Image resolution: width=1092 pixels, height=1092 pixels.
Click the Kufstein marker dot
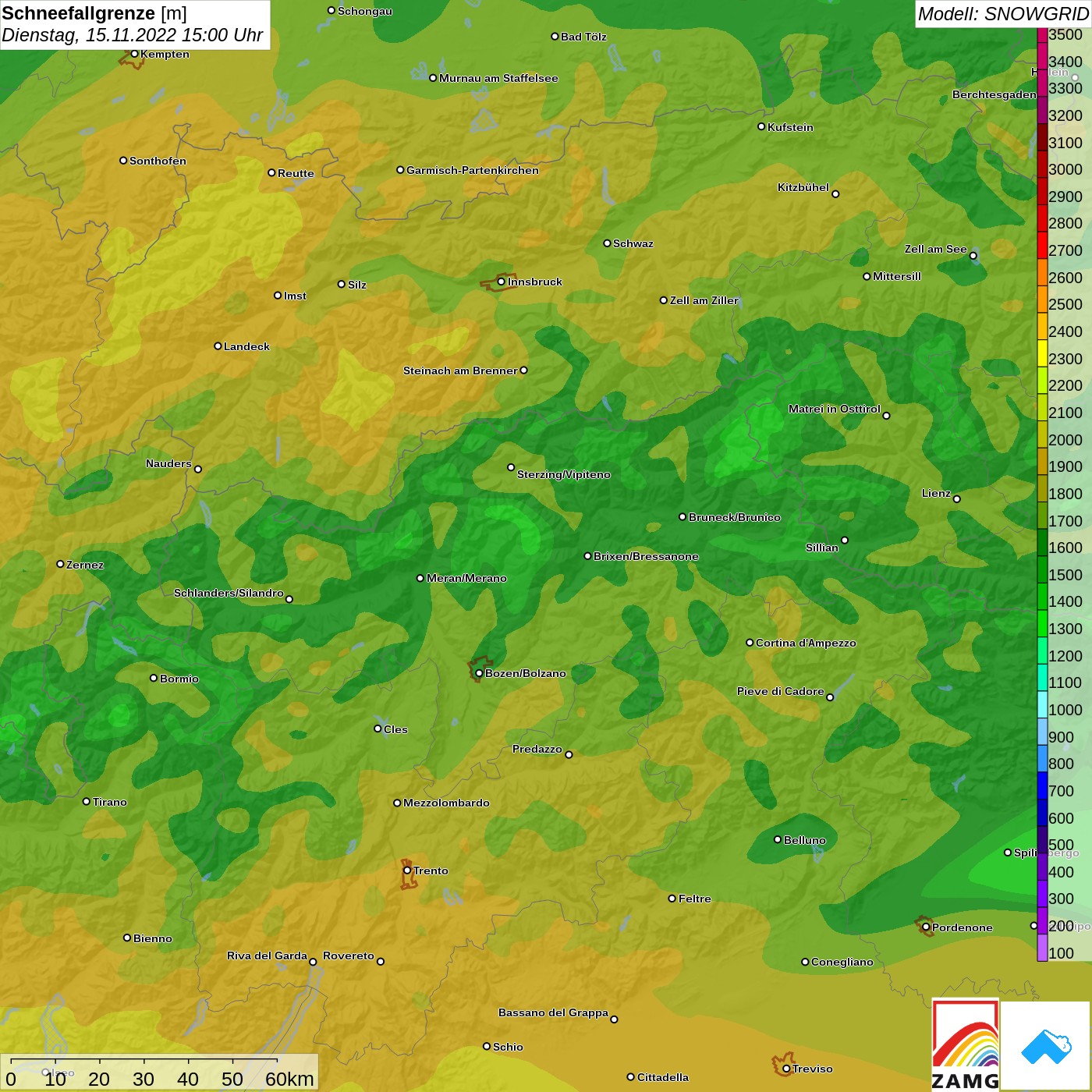click(x=761, y=126)
